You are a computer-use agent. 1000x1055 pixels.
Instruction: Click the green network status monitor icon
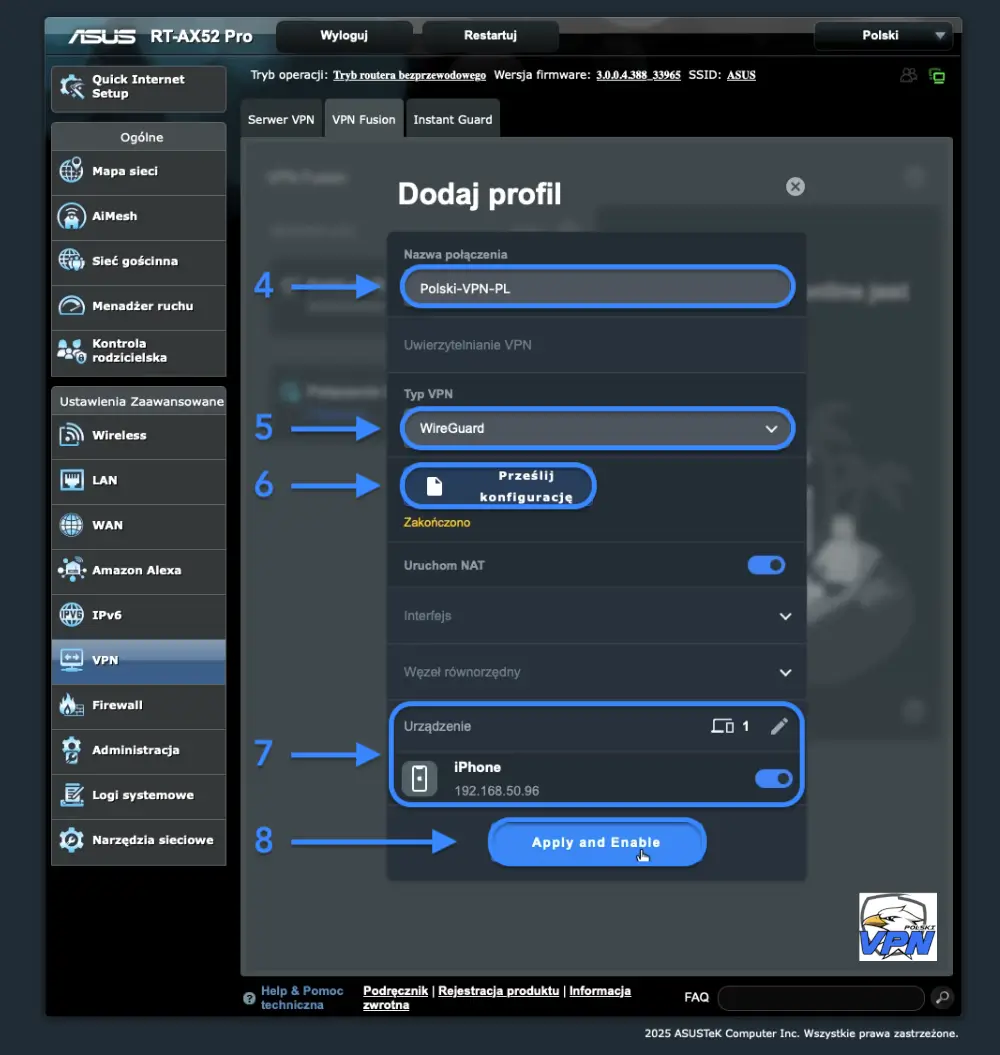[x=938, y=75]
